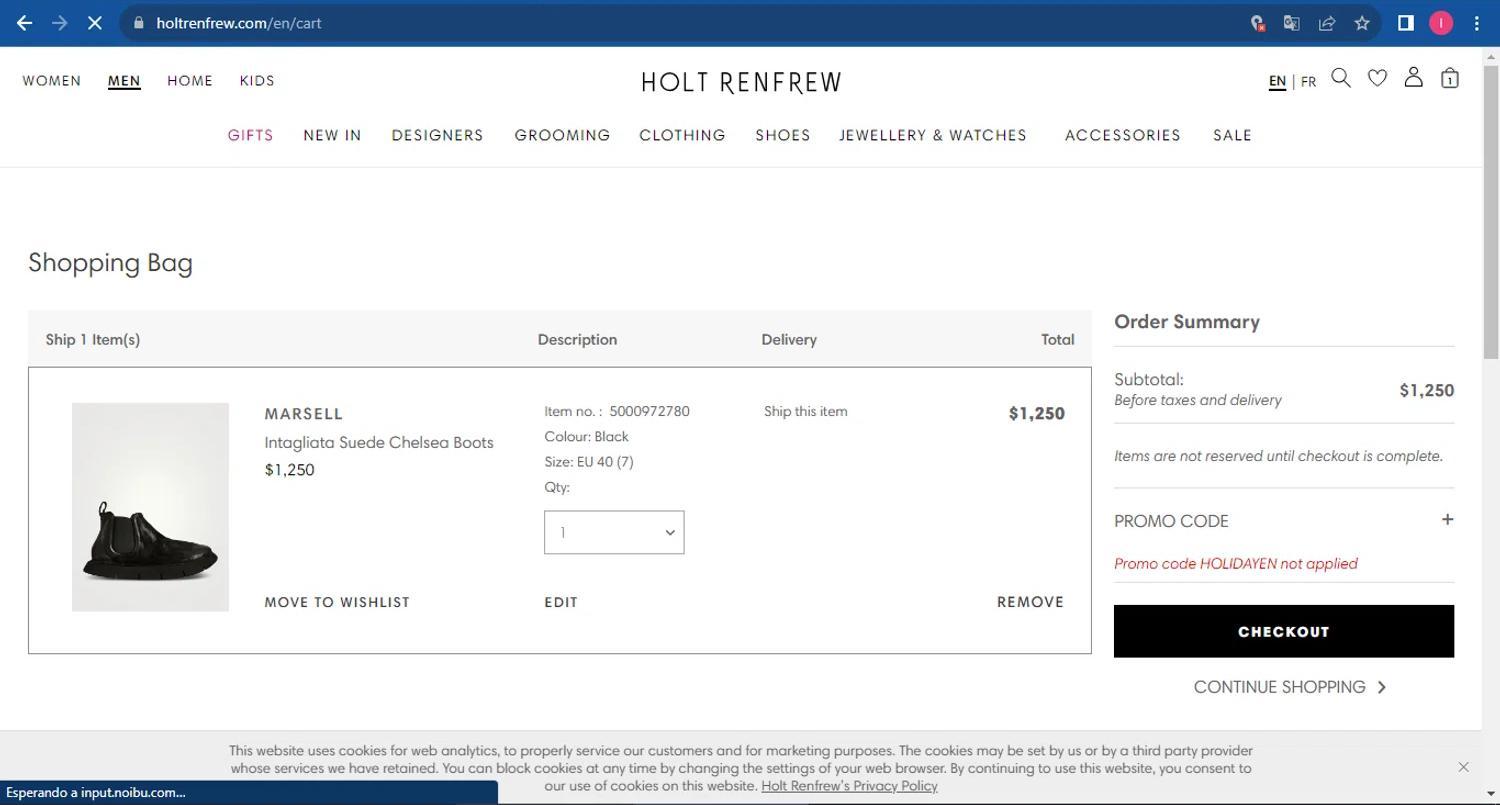Click the lock icon in address bar
Image resolution: width=1500 pixels, height=805 pixels.
click(x=139, y=23)
